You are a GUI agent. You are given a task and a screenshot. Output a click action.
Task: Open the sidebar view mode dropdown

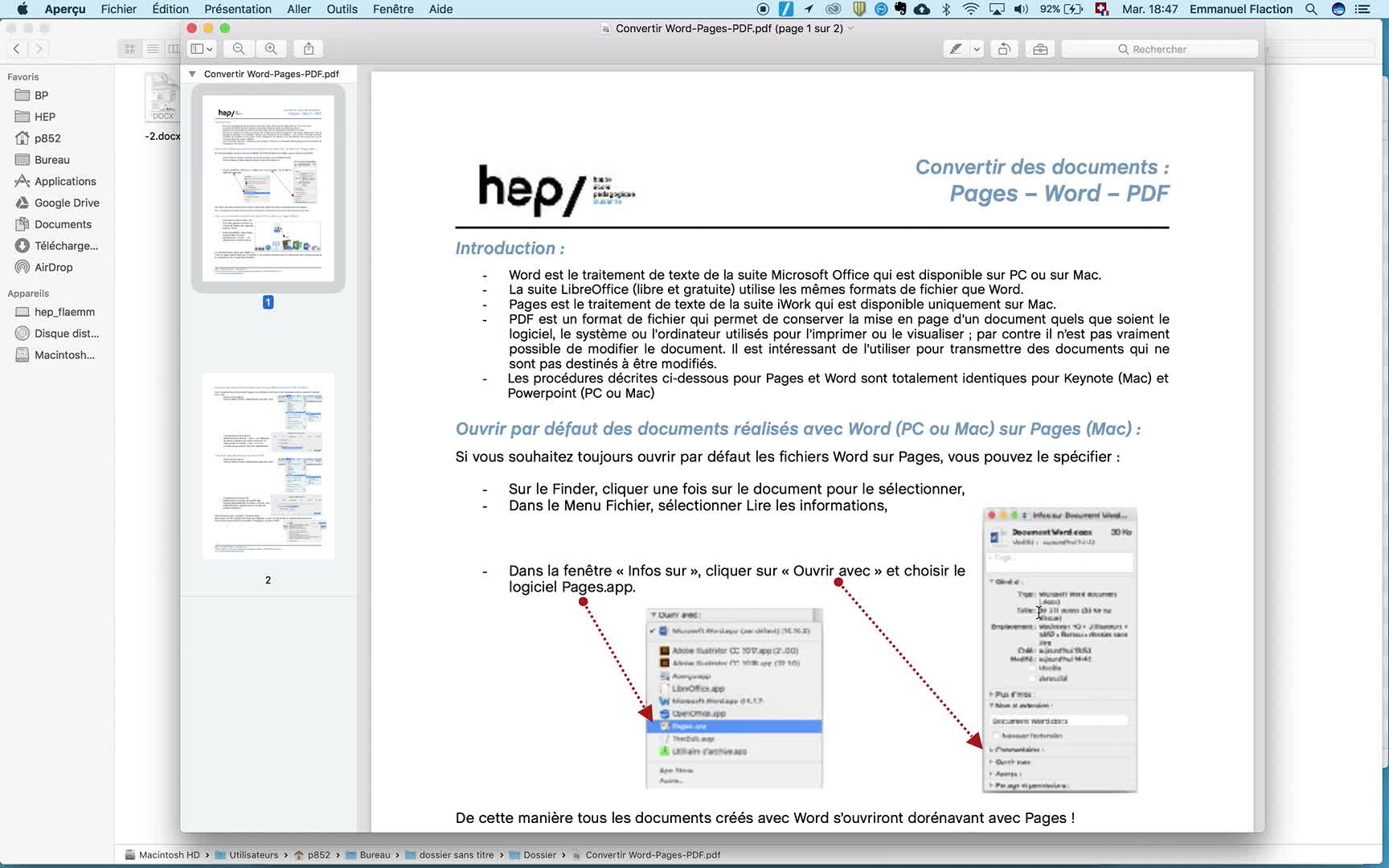201,49
